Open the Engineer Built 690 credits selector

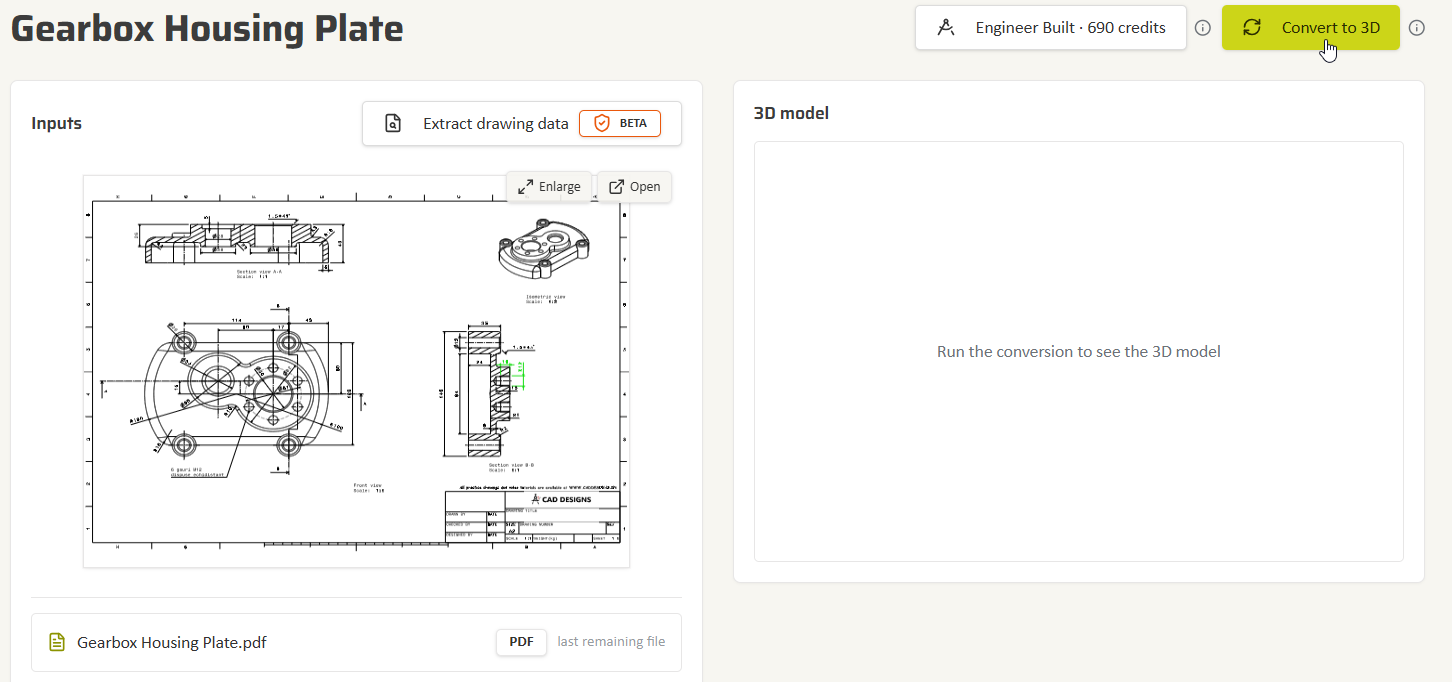point(1050,28)
